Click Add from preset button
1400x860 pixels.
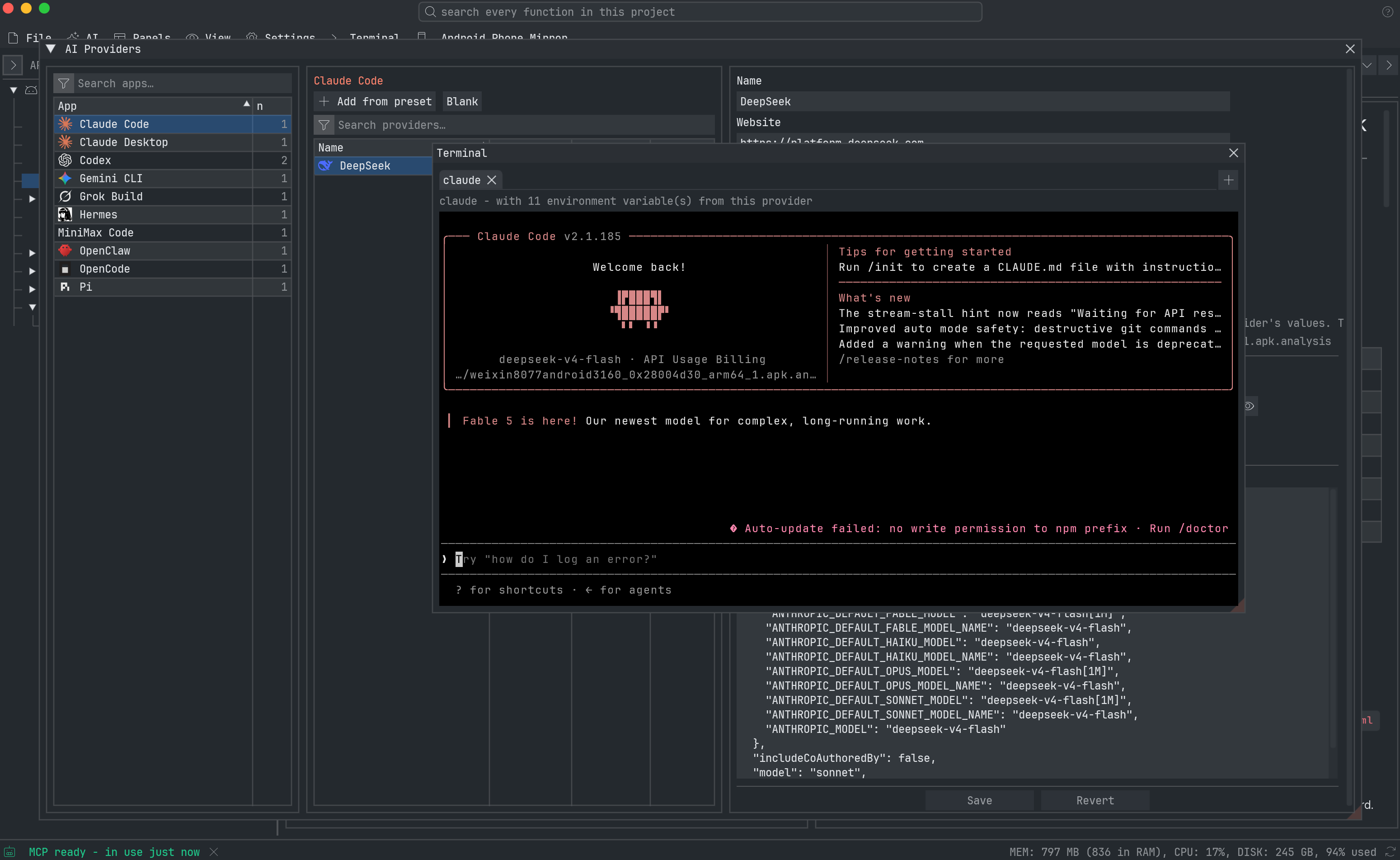(x=375, y=101)
